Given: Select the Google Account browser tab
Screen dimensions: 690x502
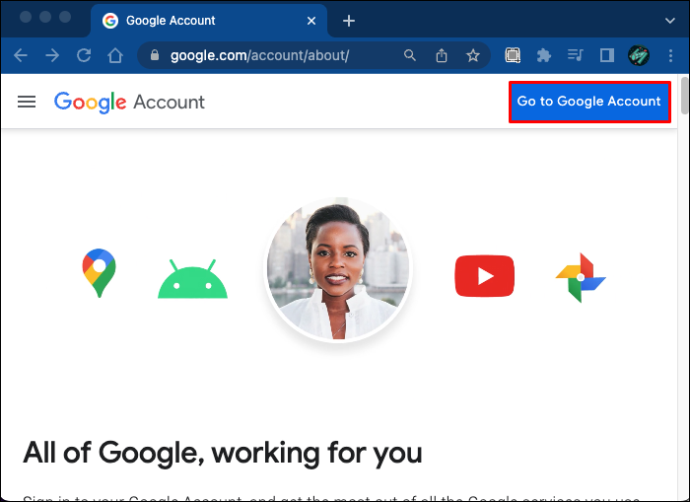Looking at the screenshot, I should [209, 21].
